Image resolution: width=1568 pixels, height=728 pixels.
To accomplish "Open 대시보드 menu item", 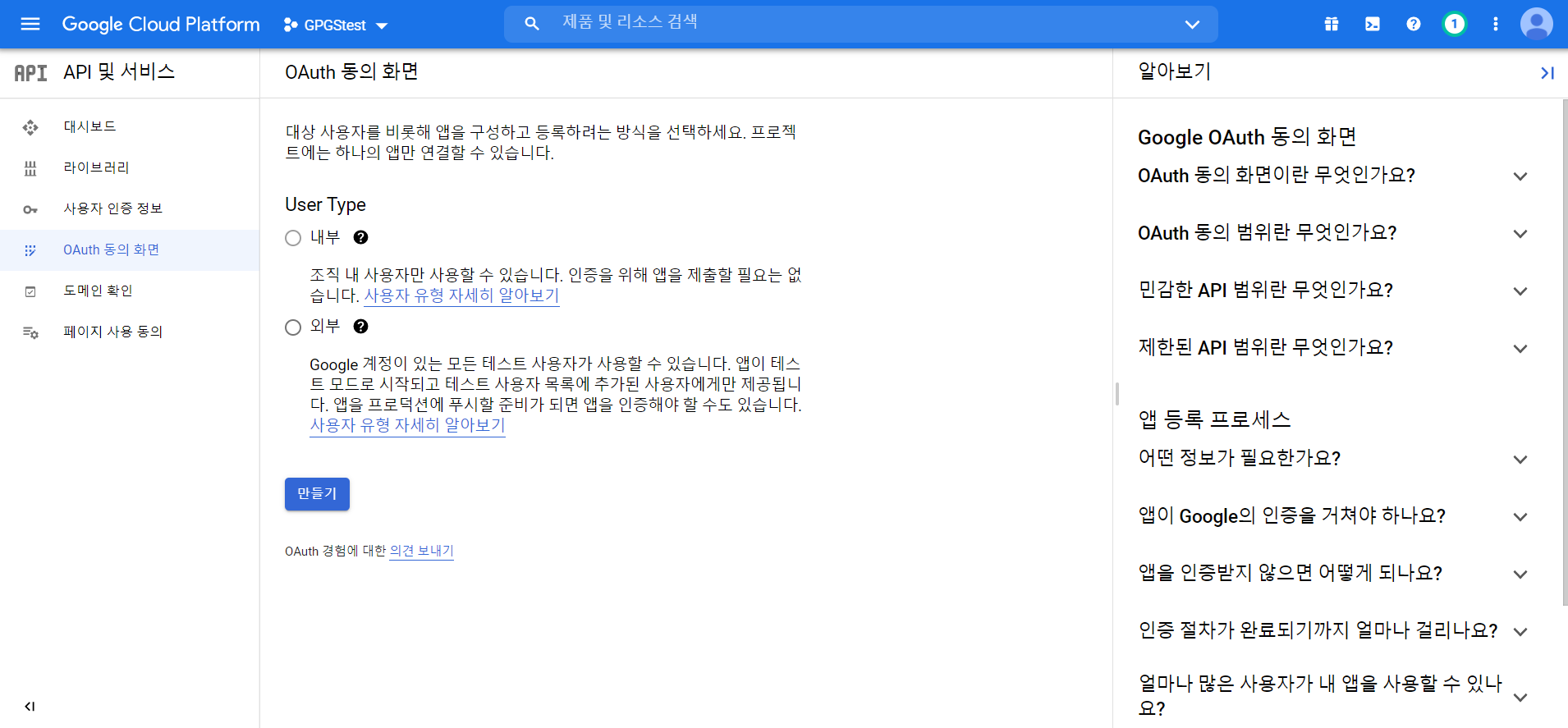I will click(x=130, y=127).
